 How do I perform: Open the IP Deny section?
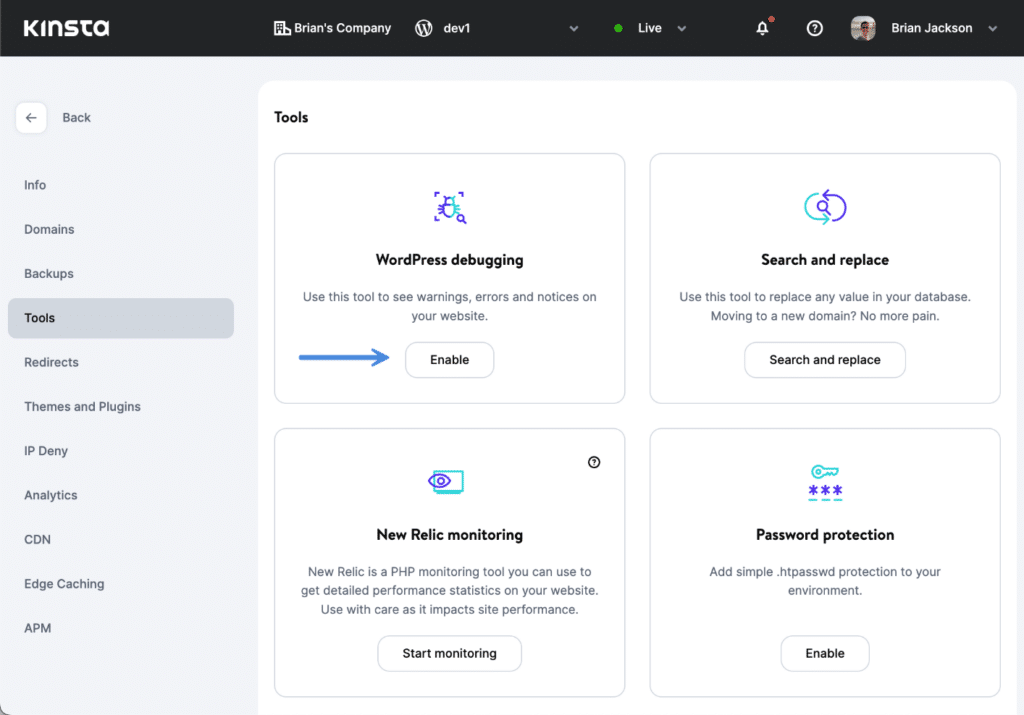[46, 451]
